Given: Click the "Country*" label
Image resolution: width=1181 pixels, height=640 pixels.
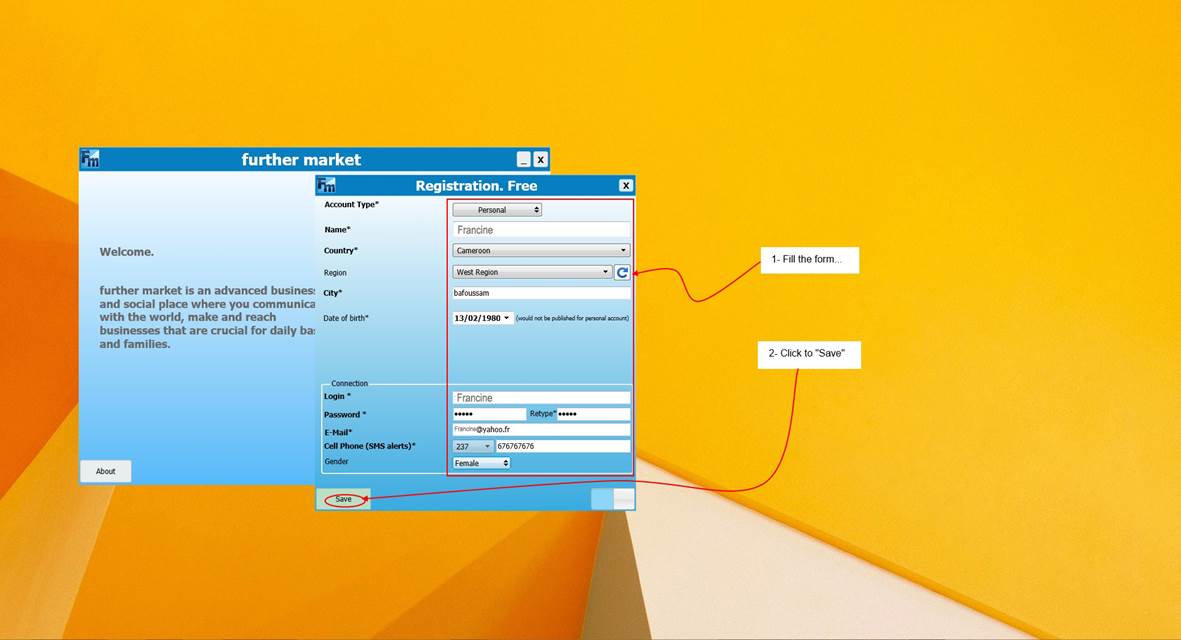Looking at the screenshot, I should coord(340,251).
